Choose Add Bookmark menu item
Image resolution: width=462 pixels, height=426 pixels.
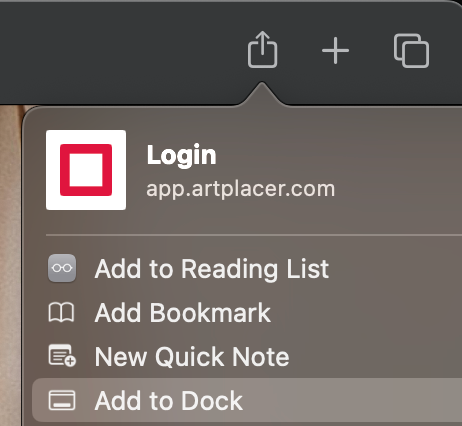point(247,313)
